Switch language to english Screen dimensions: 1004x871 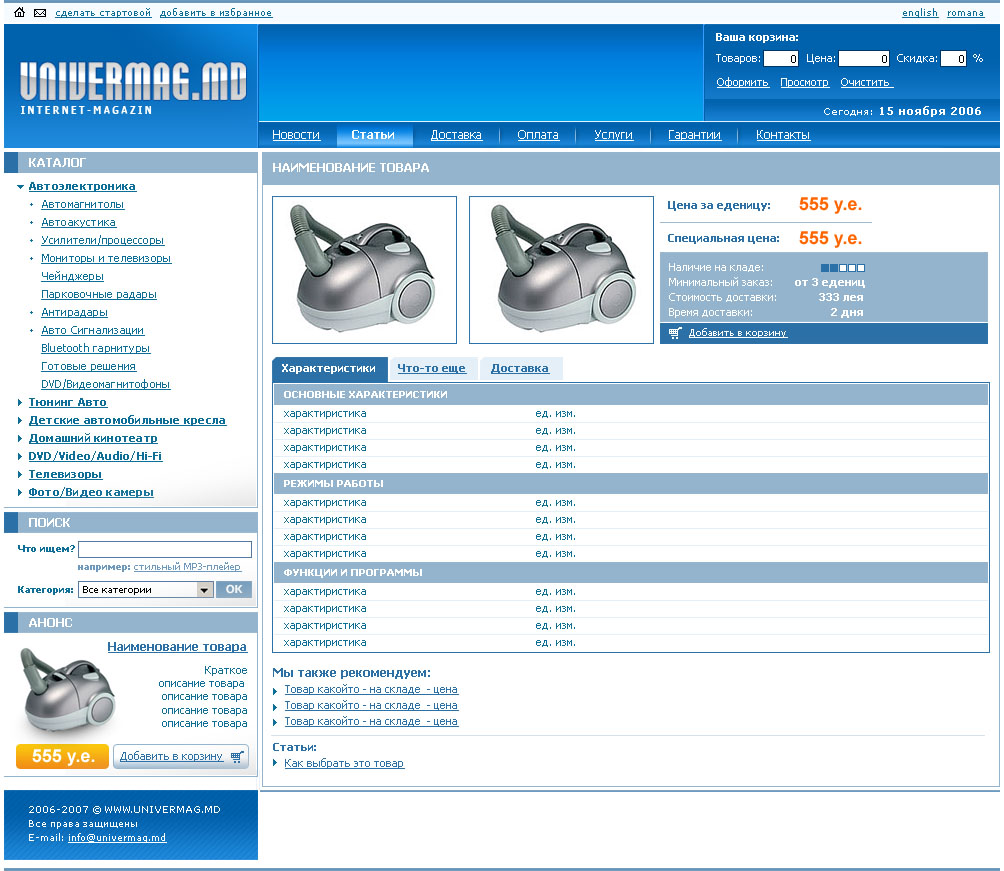click(x=919, y=13)
